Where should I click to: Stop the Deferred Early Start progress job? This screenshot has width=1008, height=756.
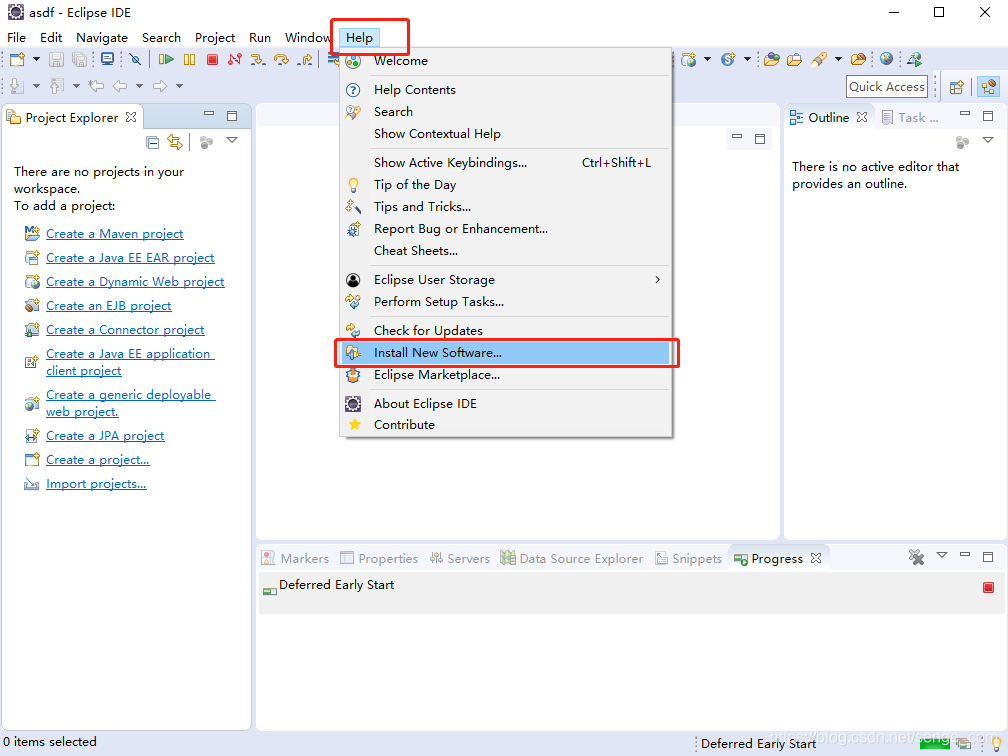click(x=989, y=588)
